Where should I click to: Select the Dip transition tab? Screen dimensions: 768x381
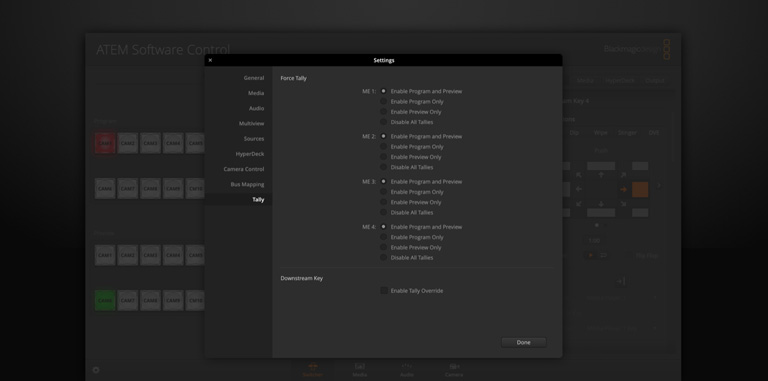tap(574, 133)
